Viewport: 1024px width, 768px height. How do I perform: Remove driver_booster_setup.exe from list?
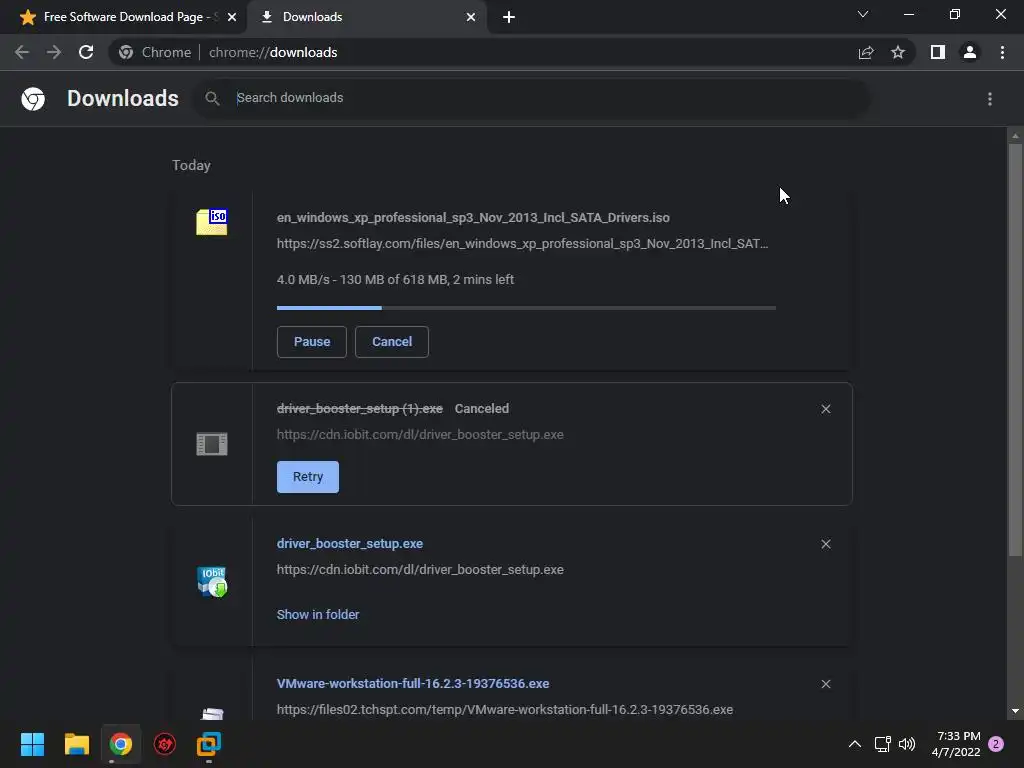[x=826, y=544]
